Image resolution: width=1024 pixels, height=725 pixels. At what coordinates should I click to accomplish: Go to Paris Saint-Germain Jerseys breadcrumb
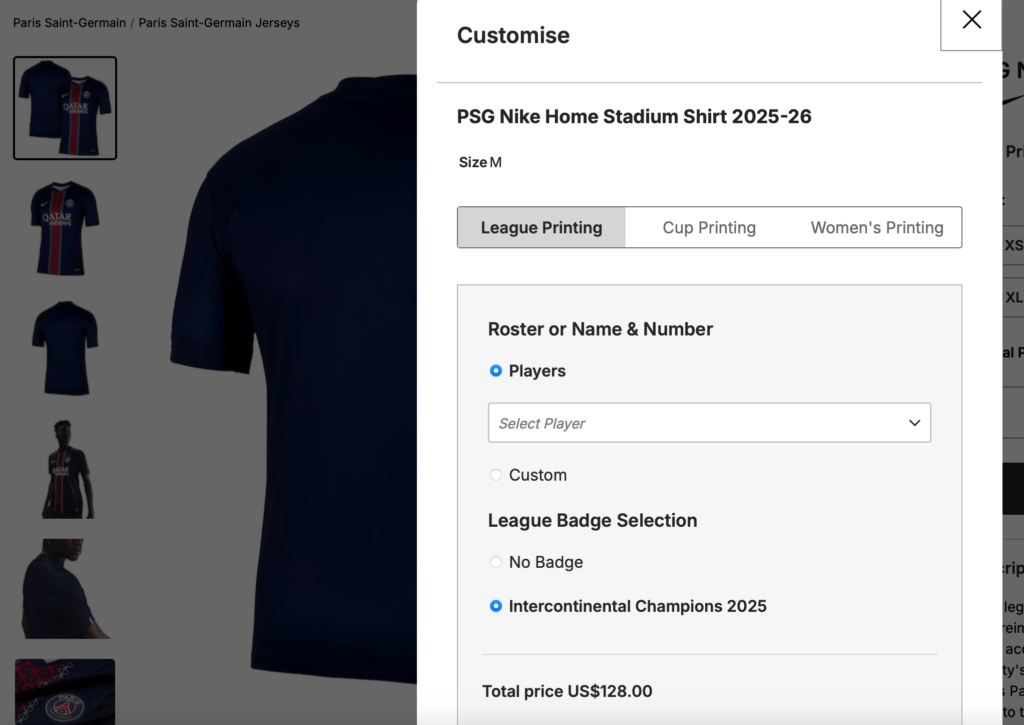219,23
